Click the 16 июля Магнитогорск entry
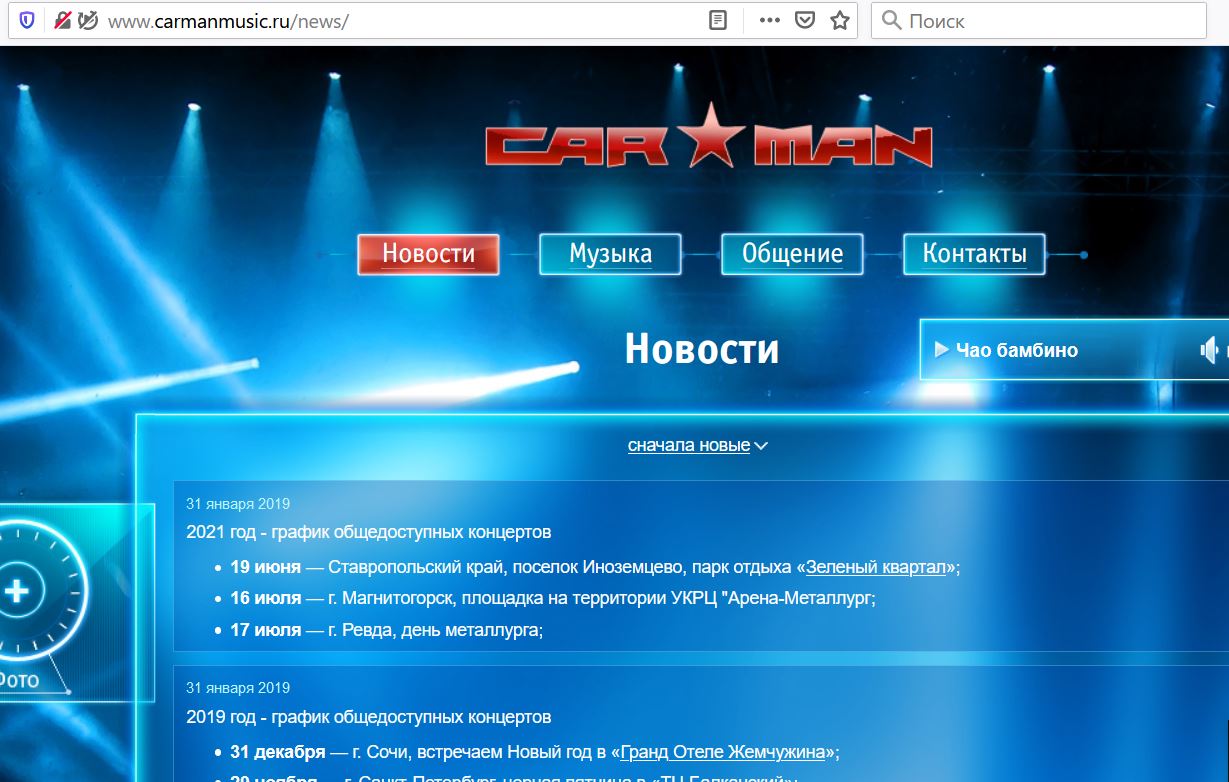1229x782 pixels. [553, 598]
